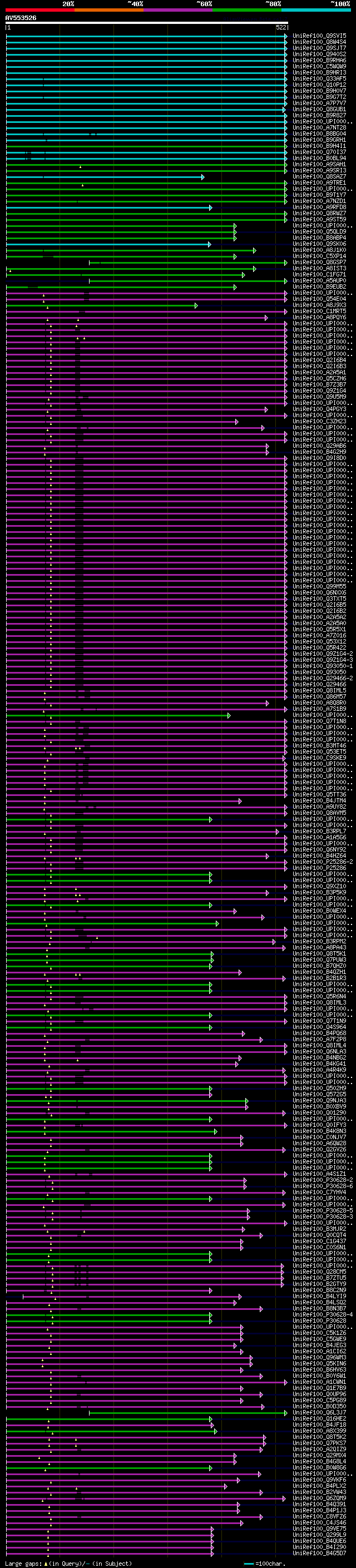Select hit label UniRef100_A9TRE1
This screenshot has width=356, height=1568.
click(x=319, y=182)
